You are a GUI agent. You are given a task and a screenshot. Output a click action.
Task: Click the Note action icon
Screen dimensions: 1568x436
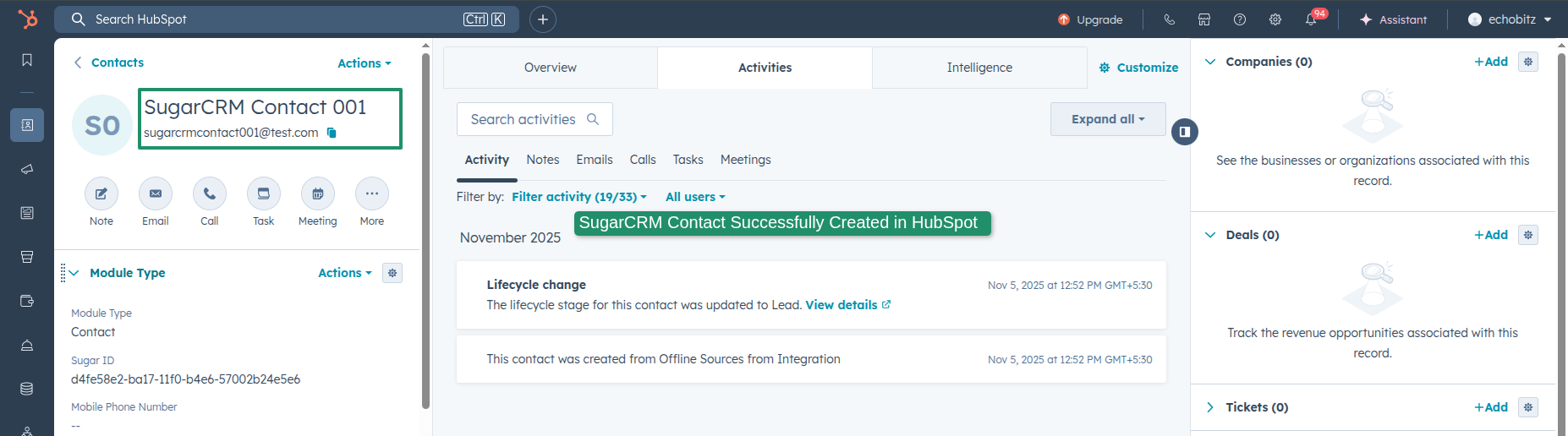(101, 193)
